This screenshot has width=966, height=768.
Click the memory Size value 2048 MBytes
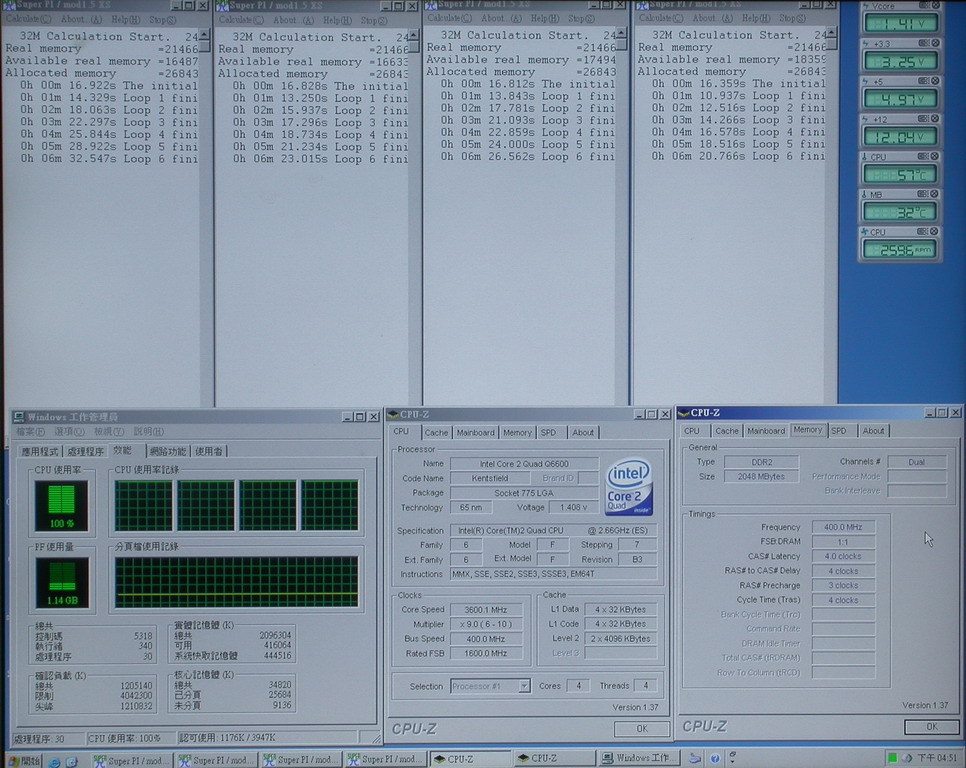pos(761,476)
